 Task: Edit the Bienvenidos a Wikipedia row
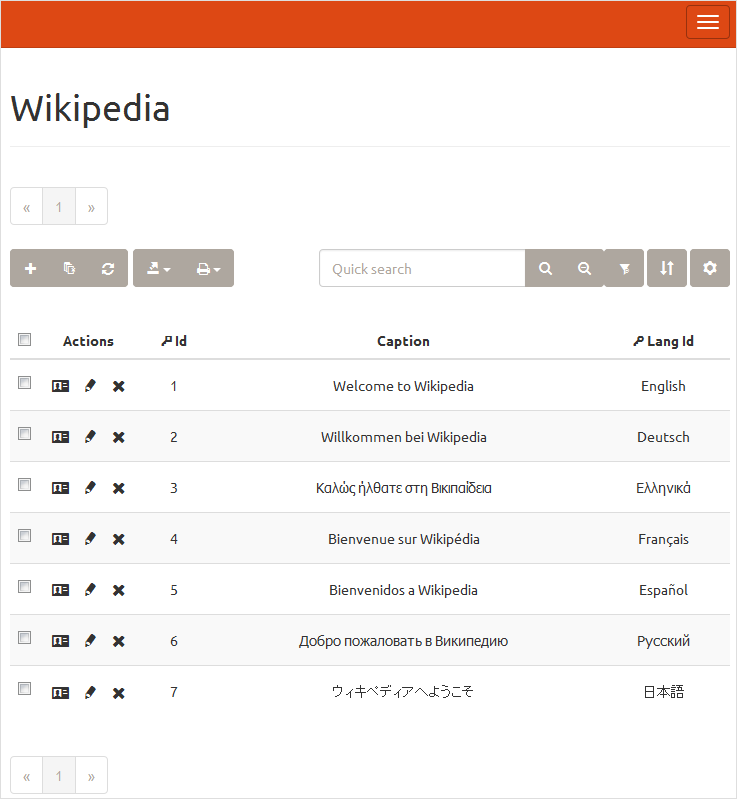[90, 590]
